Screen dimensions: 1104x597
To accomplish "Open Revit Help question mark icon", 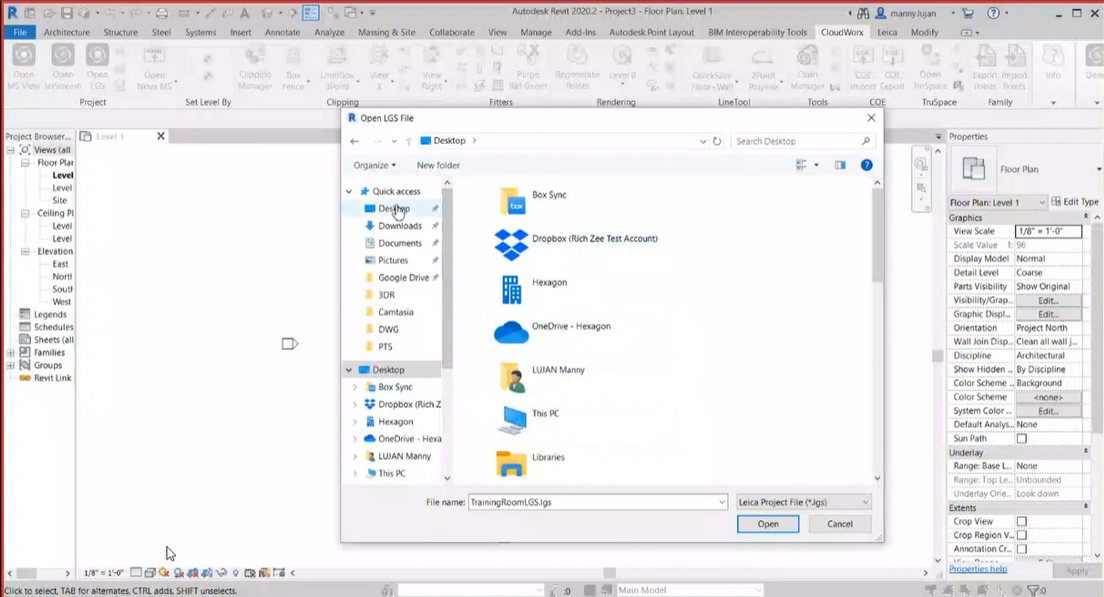I will coord(993,13).
